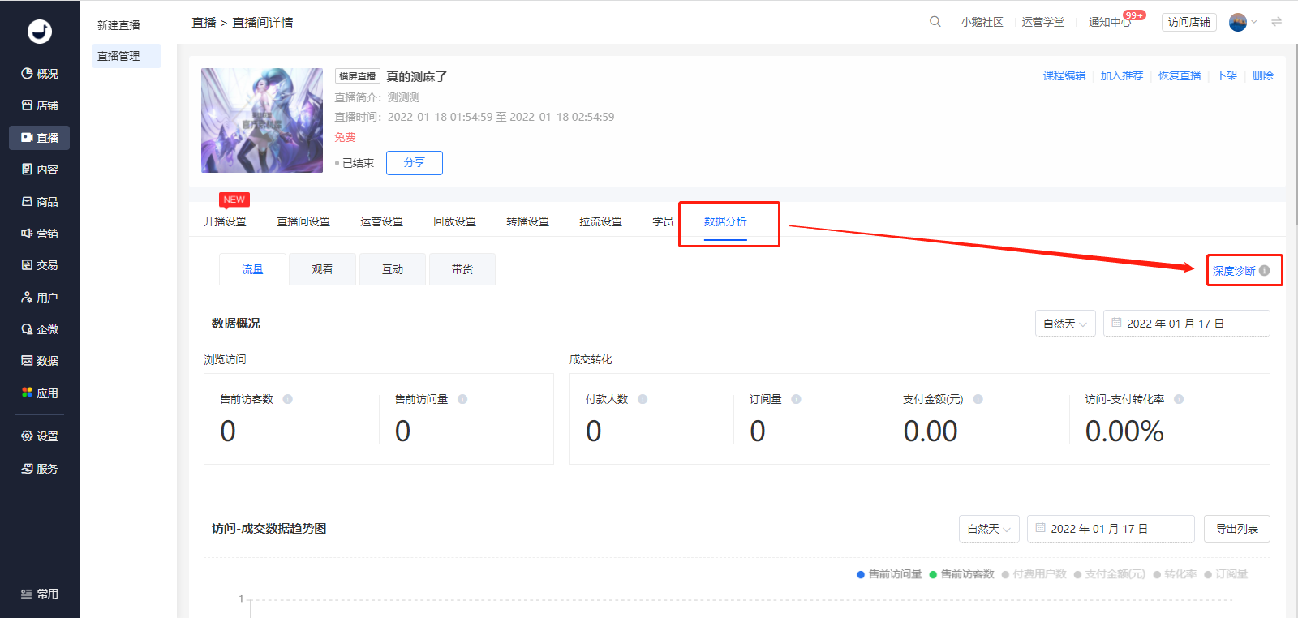Select the 带货 sub-tab

(462, 269)
